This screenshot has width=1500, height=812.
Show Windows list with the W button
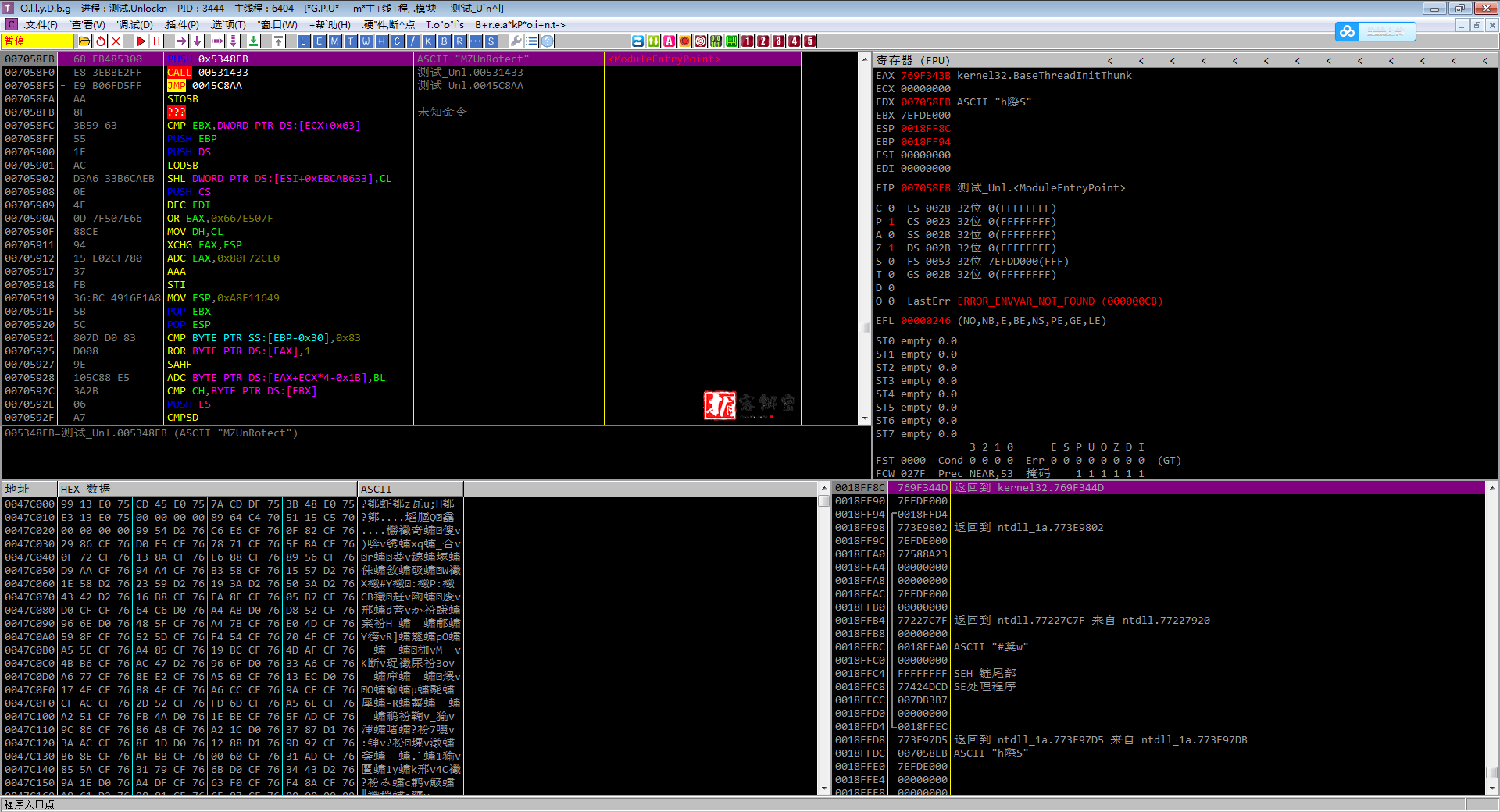click(366, 41)
